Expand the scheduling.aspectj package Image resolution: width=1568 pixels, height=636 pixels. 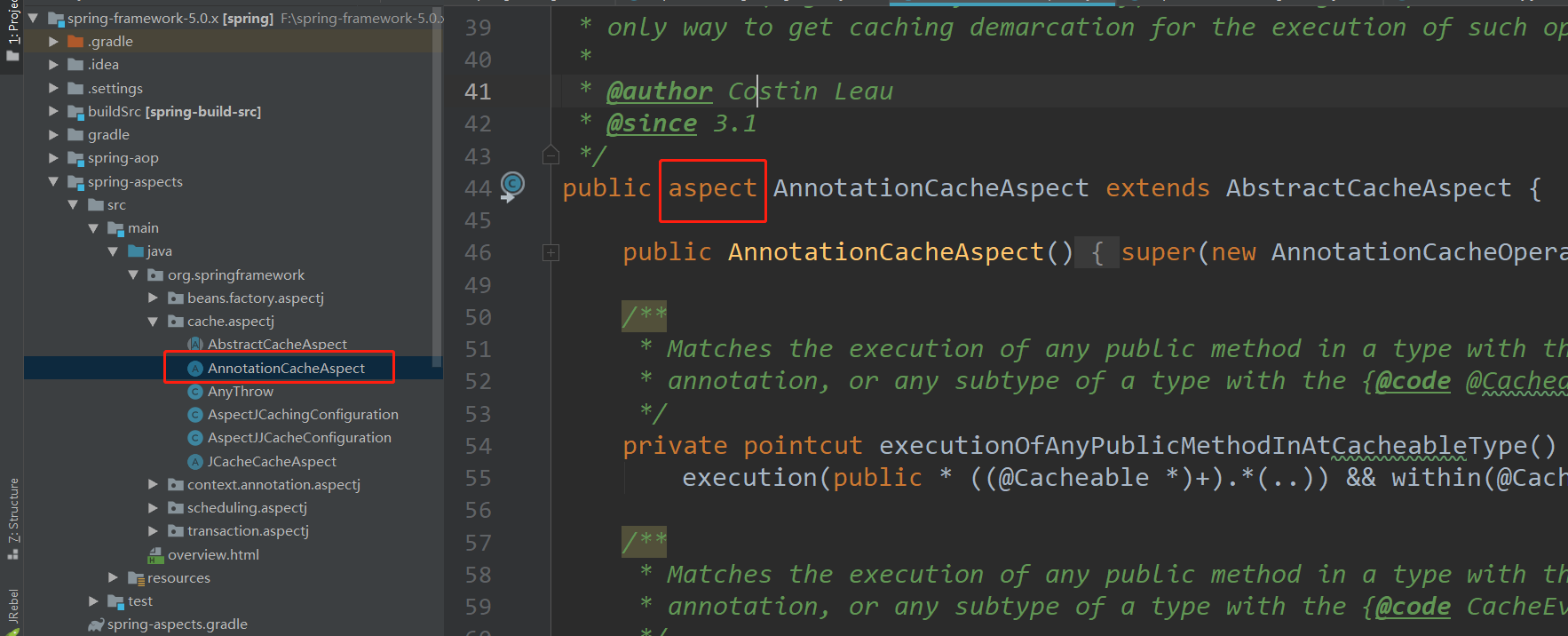click(153, 508)
